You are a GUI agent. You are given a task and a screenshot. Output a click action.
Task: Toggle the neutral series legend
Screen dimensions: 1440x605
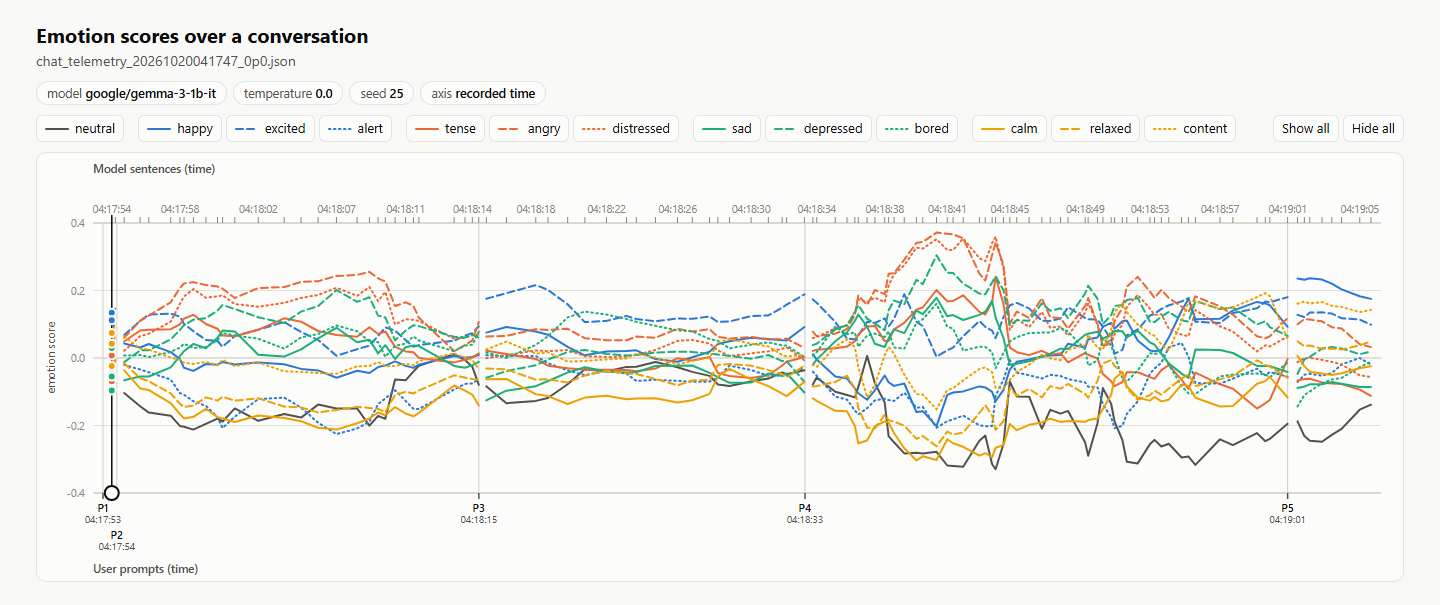point(81,128)
